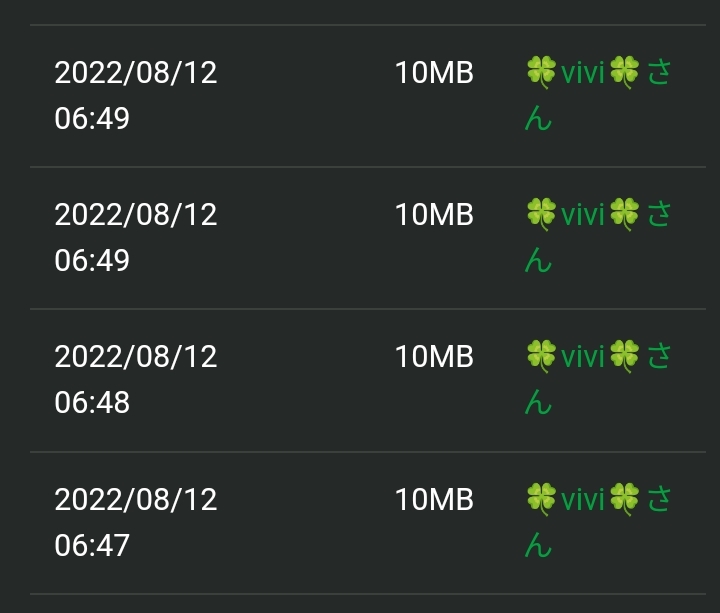Click the 06:48 timestamp
Image resolution: width=720 pixels, height=613 pixels.
click(92, 403)
